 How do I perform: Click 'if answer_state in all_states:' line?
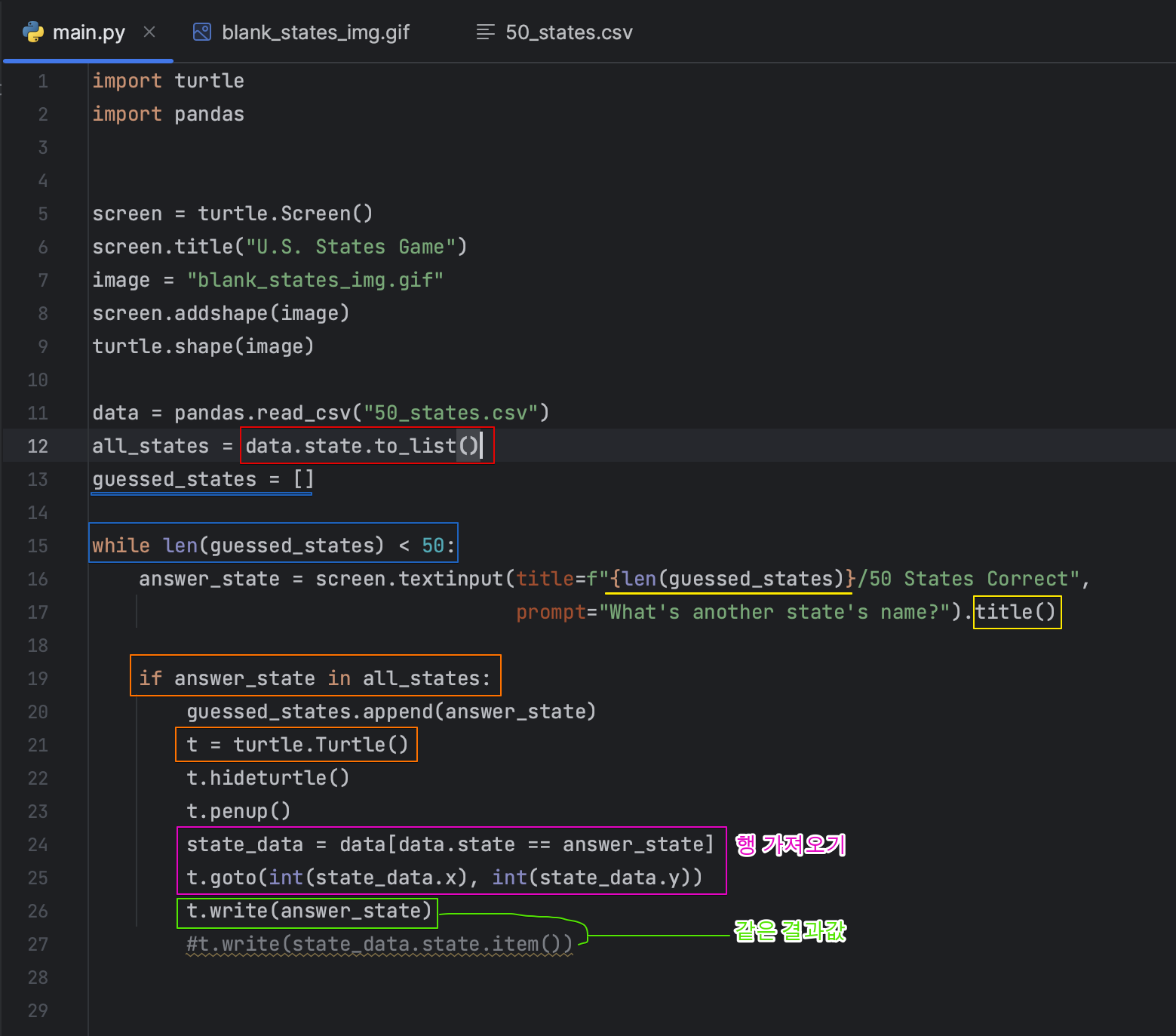coord(315,678)
